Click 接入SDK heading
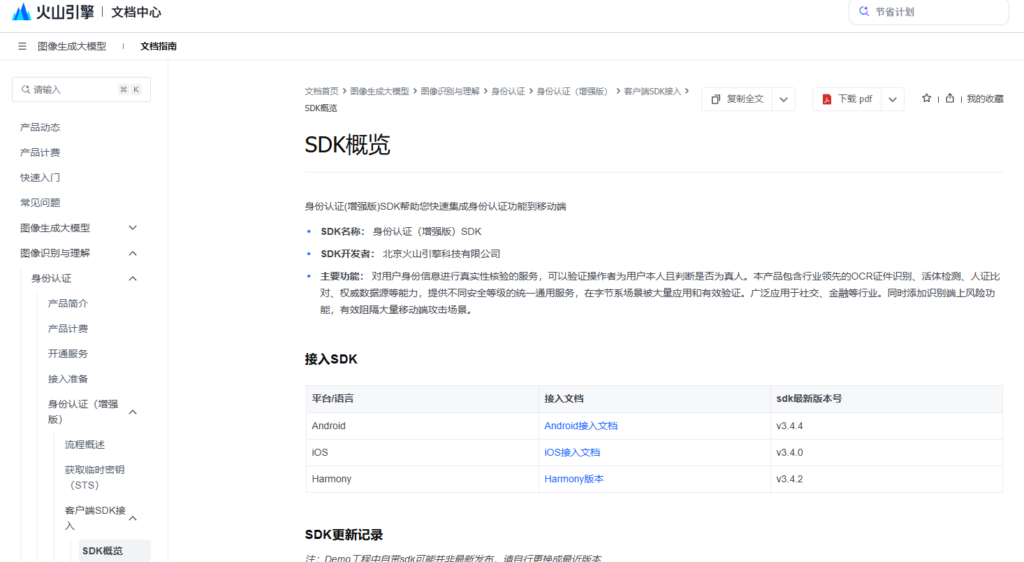This screenshot has width=1024, height=562. (x=331, y=359)
